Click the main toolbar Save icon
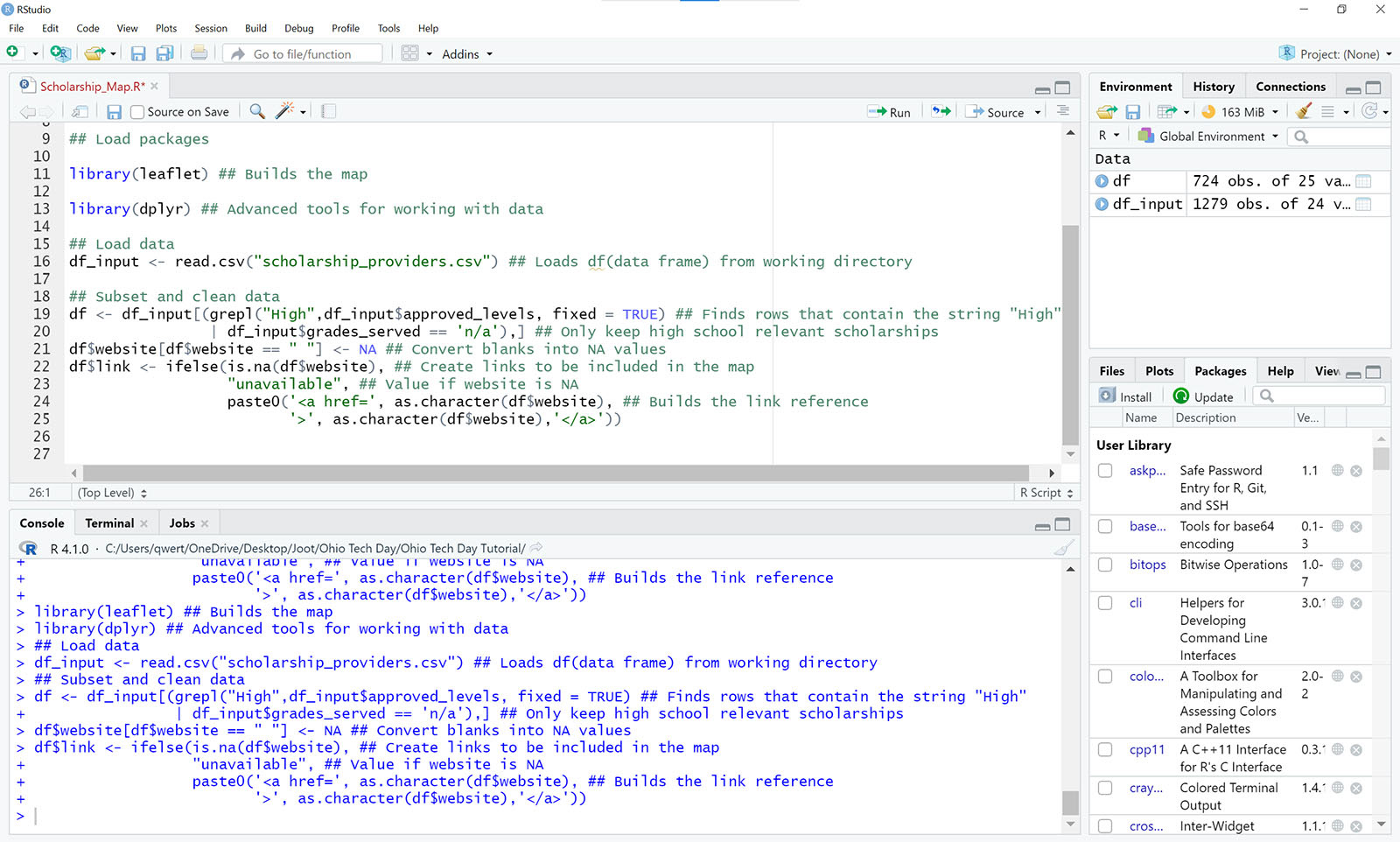The image size is (1400, 842). (138, 53)
